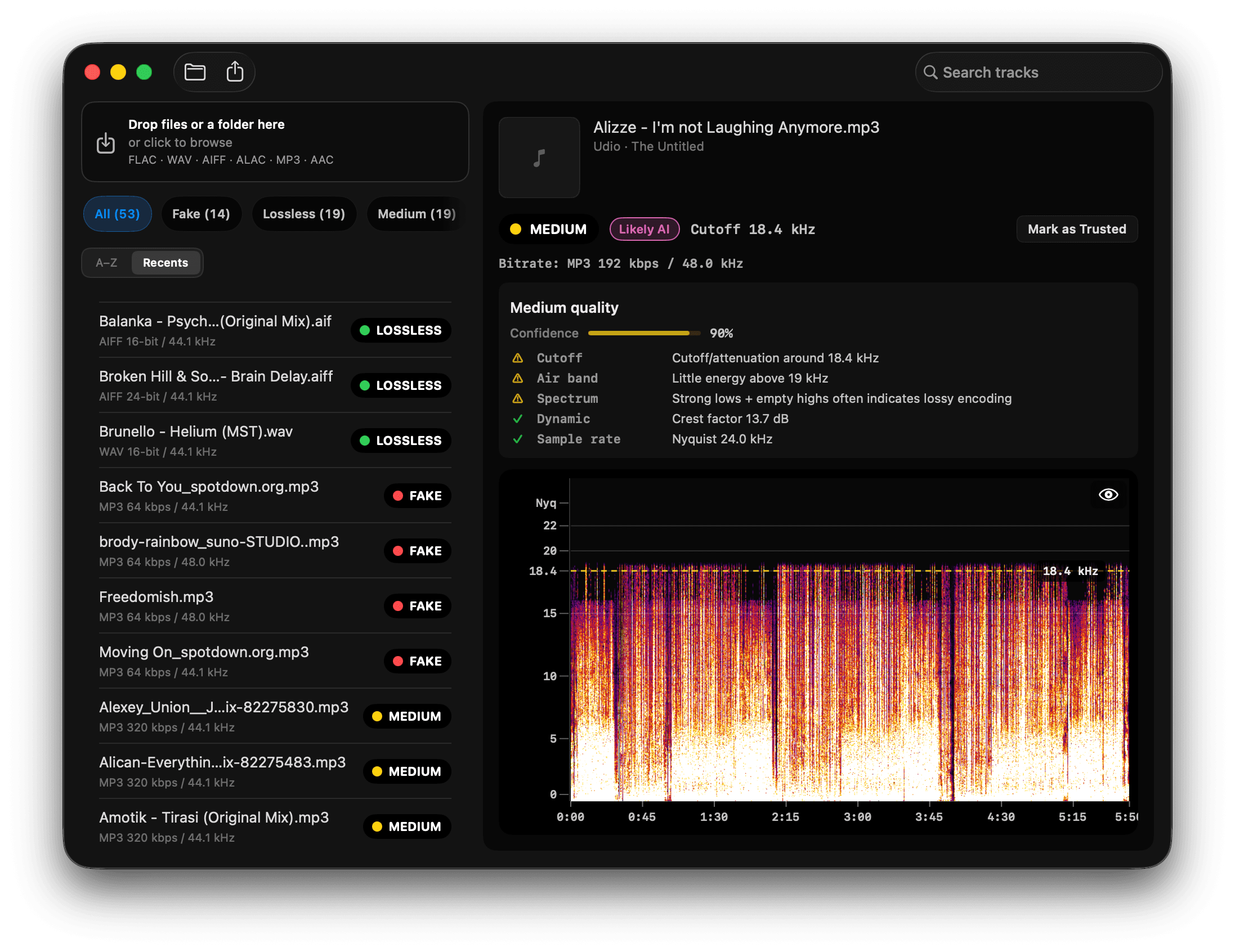Select brody-rainbow_suno-STUDIO..mp3 track
The image size is (1235, 952).
coord(275,551)
